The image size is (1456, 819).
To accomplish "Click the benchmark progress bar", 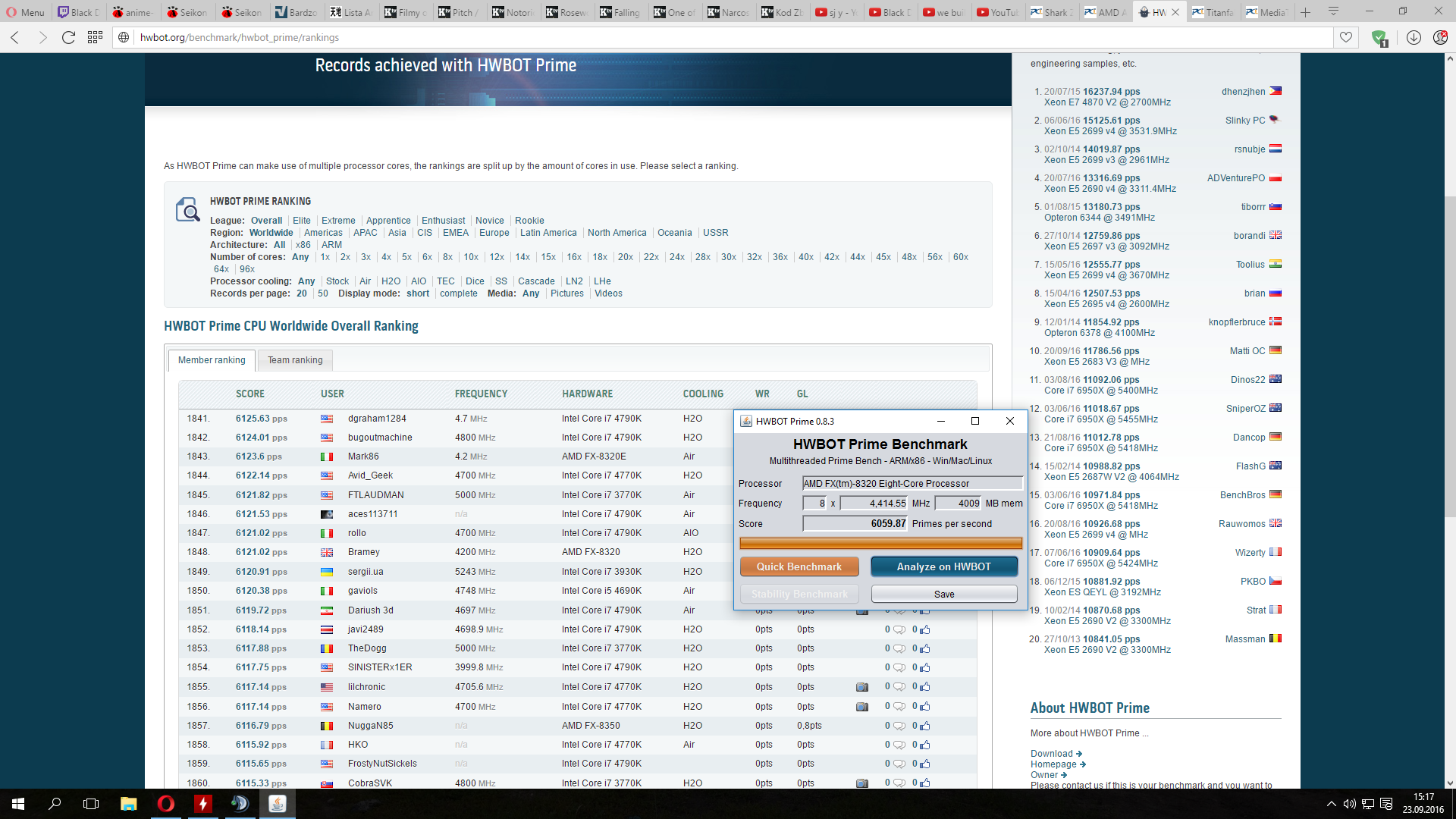I will (x=880, y=544).
